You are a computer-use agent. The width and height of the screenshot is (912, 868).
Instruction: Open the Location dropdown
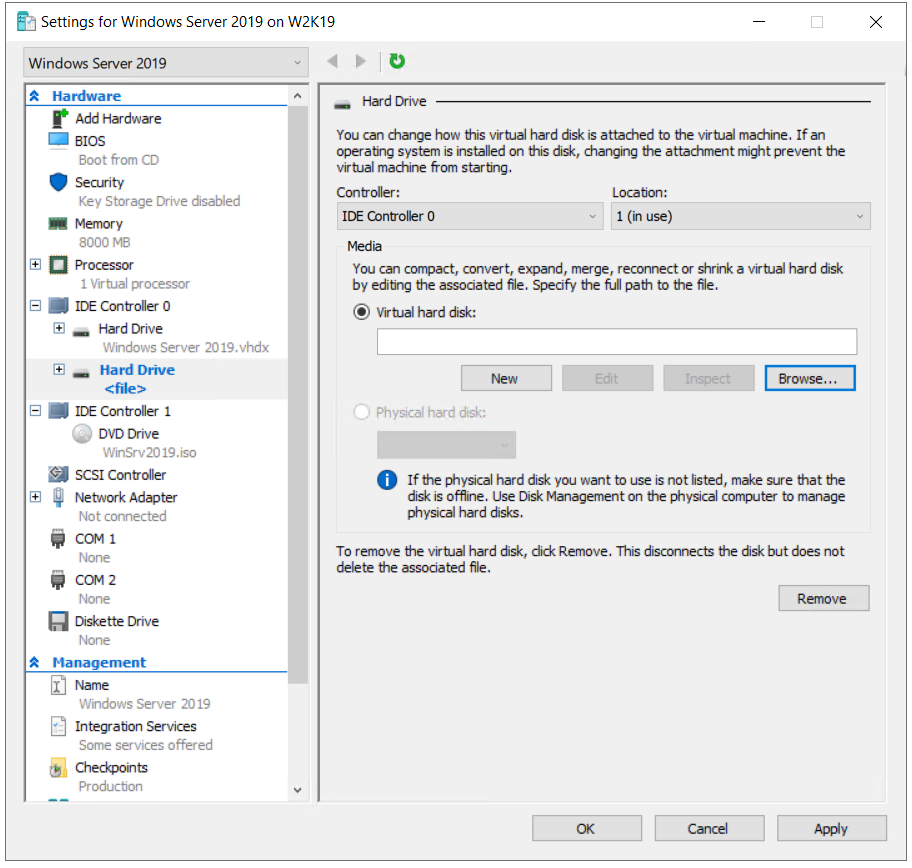click(x=740, y=216)
